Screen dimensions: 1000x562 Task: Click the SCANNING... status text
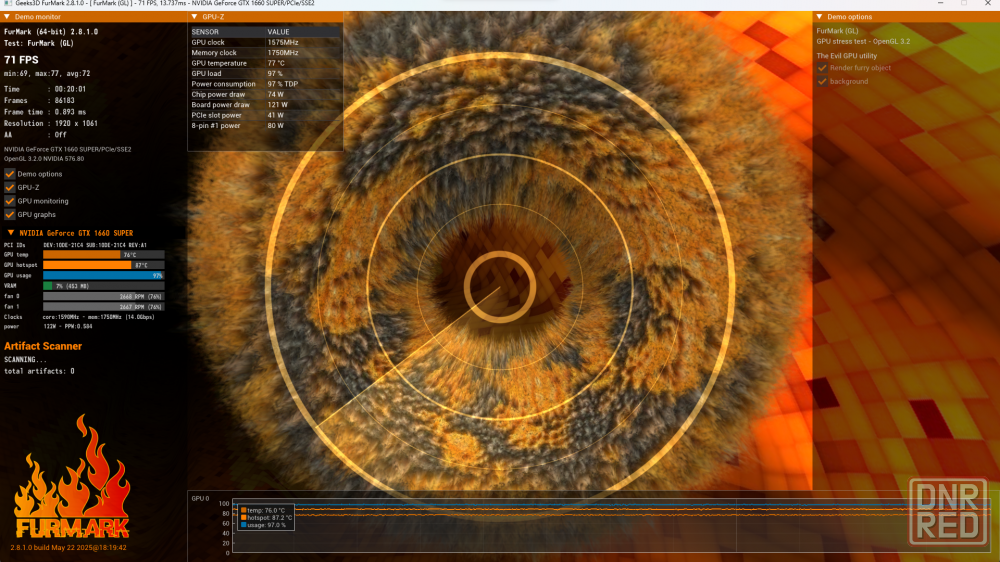(25, 360)
